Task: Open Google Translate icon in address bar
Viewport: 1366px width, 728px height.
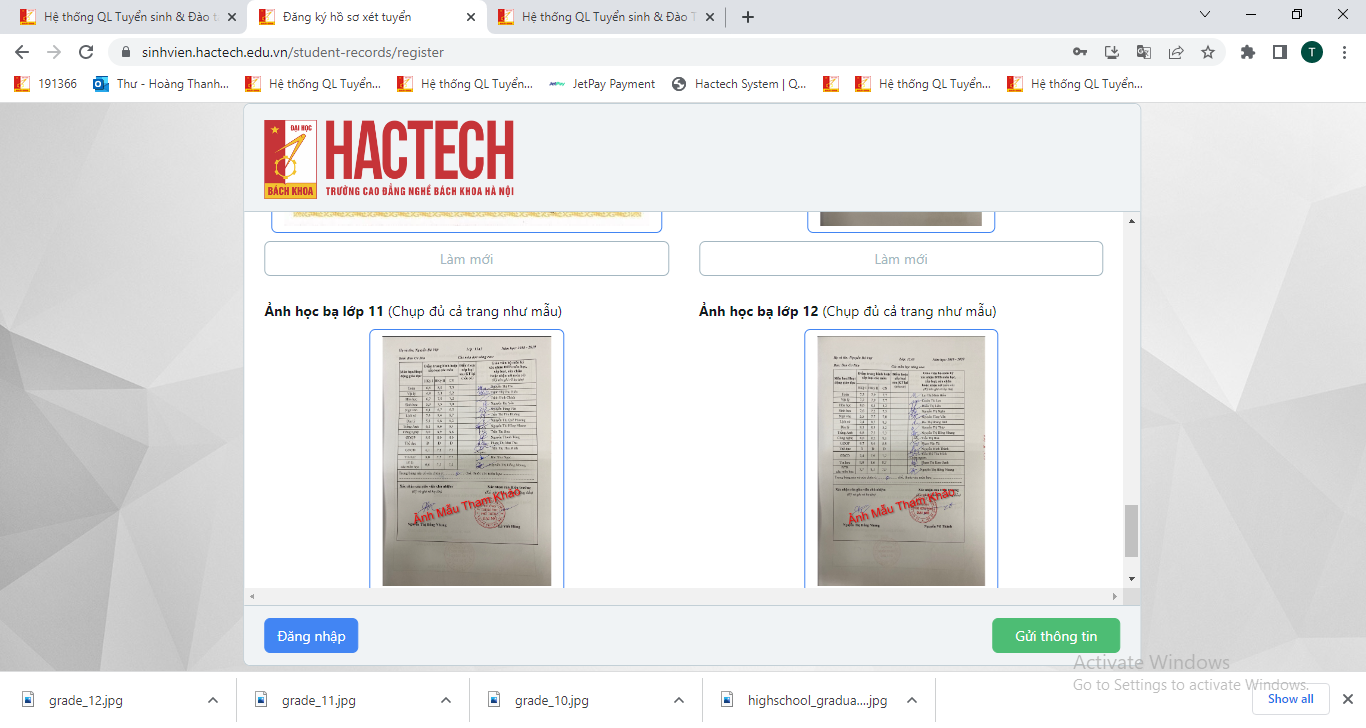Action: click(1144, 52)
